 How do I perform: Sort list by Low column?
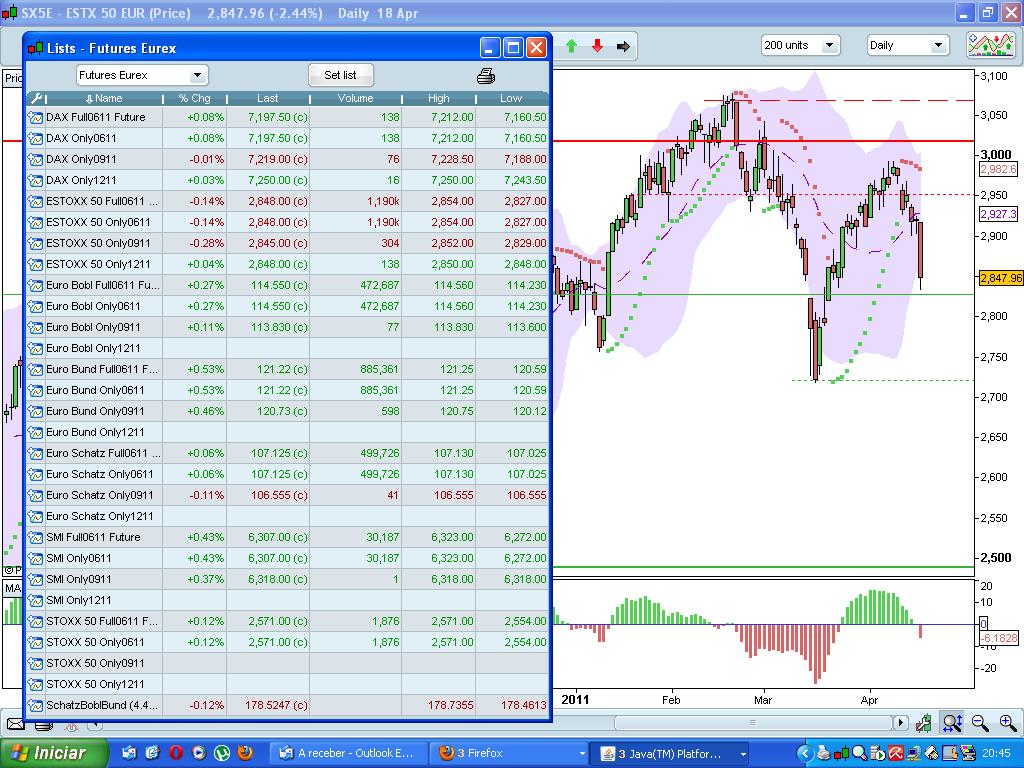pos(511,99)
